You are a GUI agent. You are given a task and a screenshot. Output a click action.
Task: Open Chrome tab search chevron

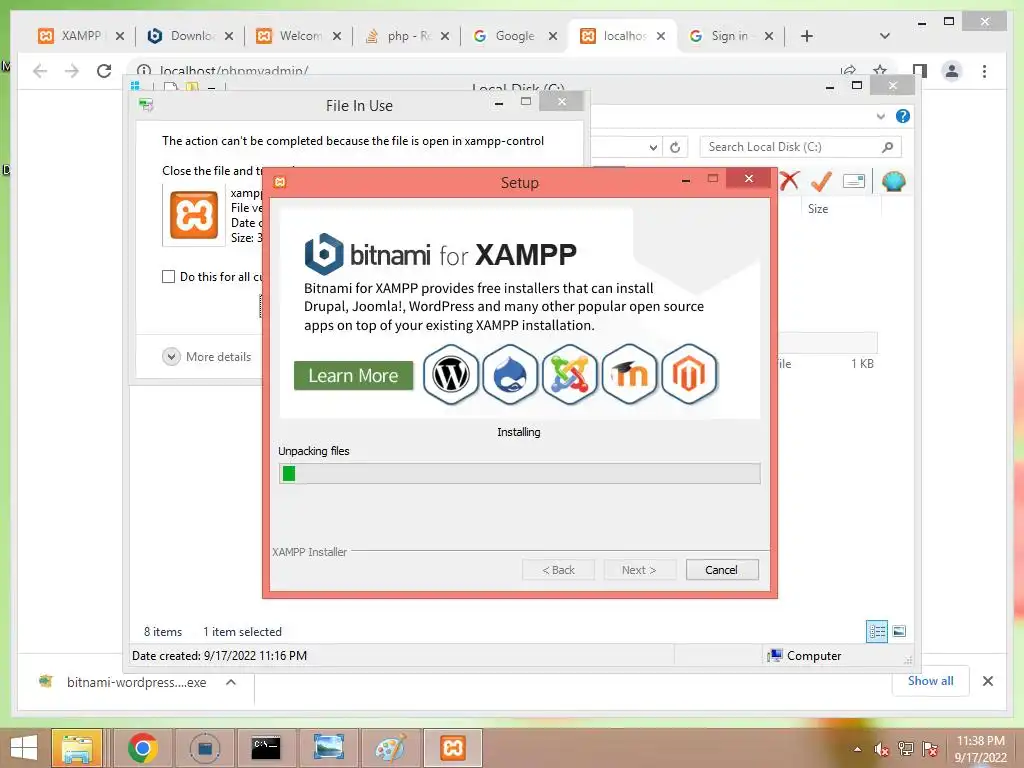(x=885, y=36)
